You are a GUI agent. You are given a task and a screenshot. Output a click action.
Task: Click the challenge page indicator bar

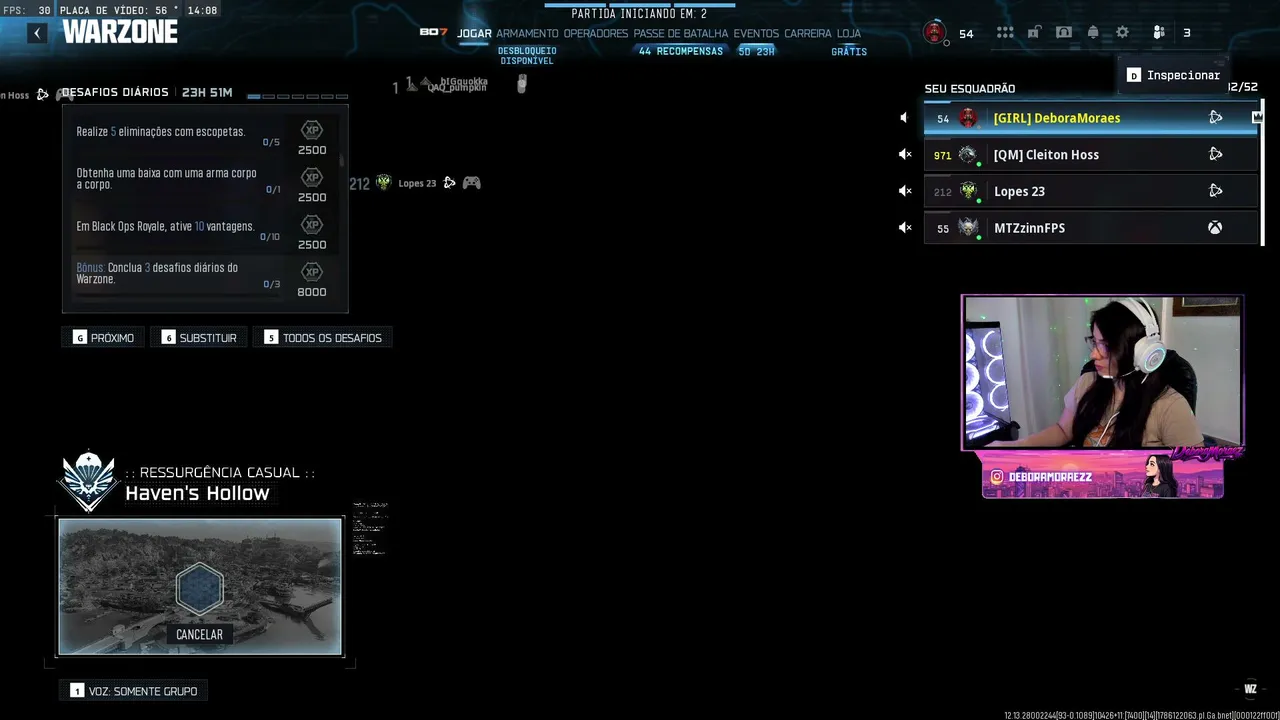(297, 96)
